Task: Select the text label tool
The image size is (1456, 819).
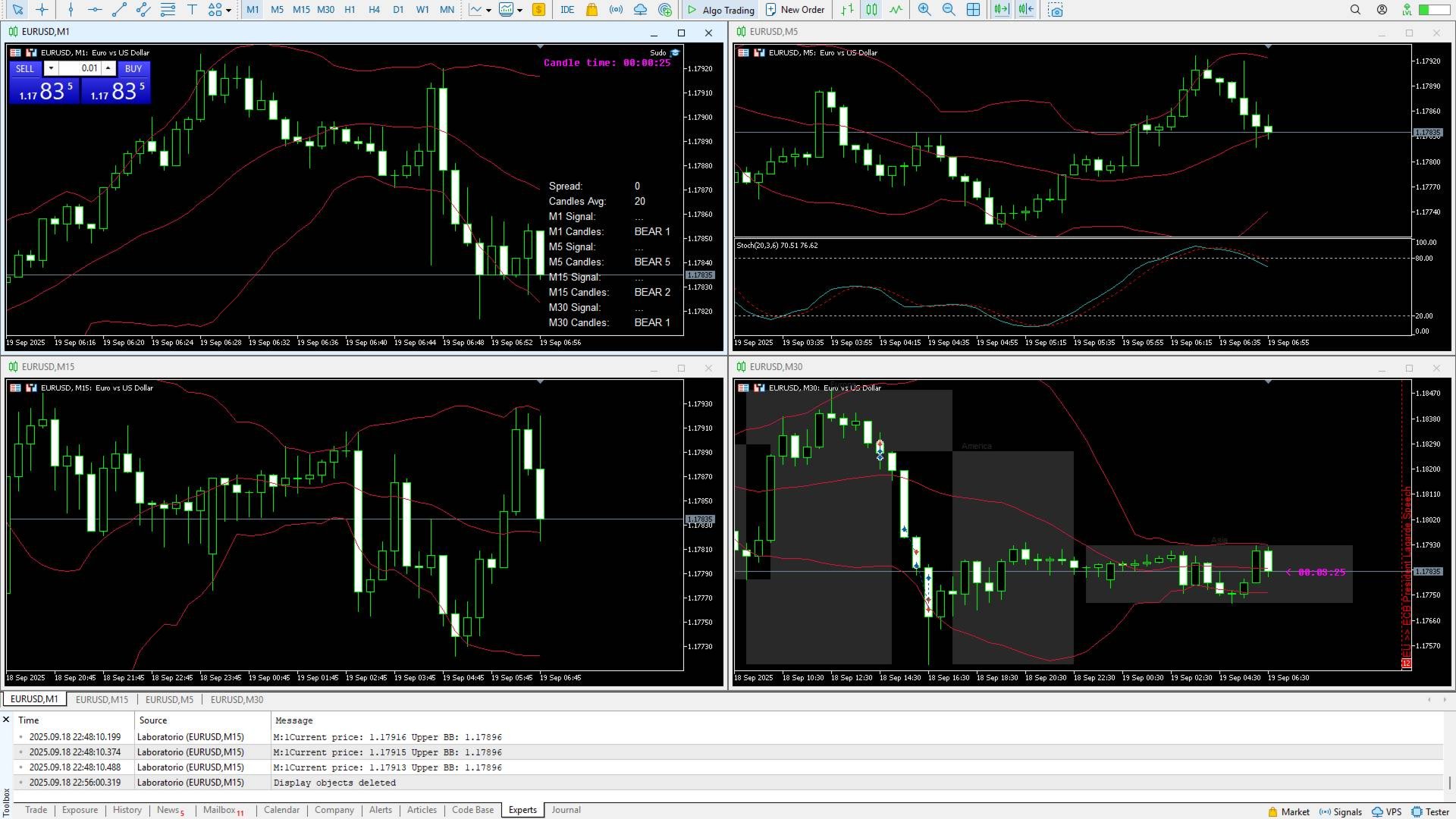Action: [192, 10]
